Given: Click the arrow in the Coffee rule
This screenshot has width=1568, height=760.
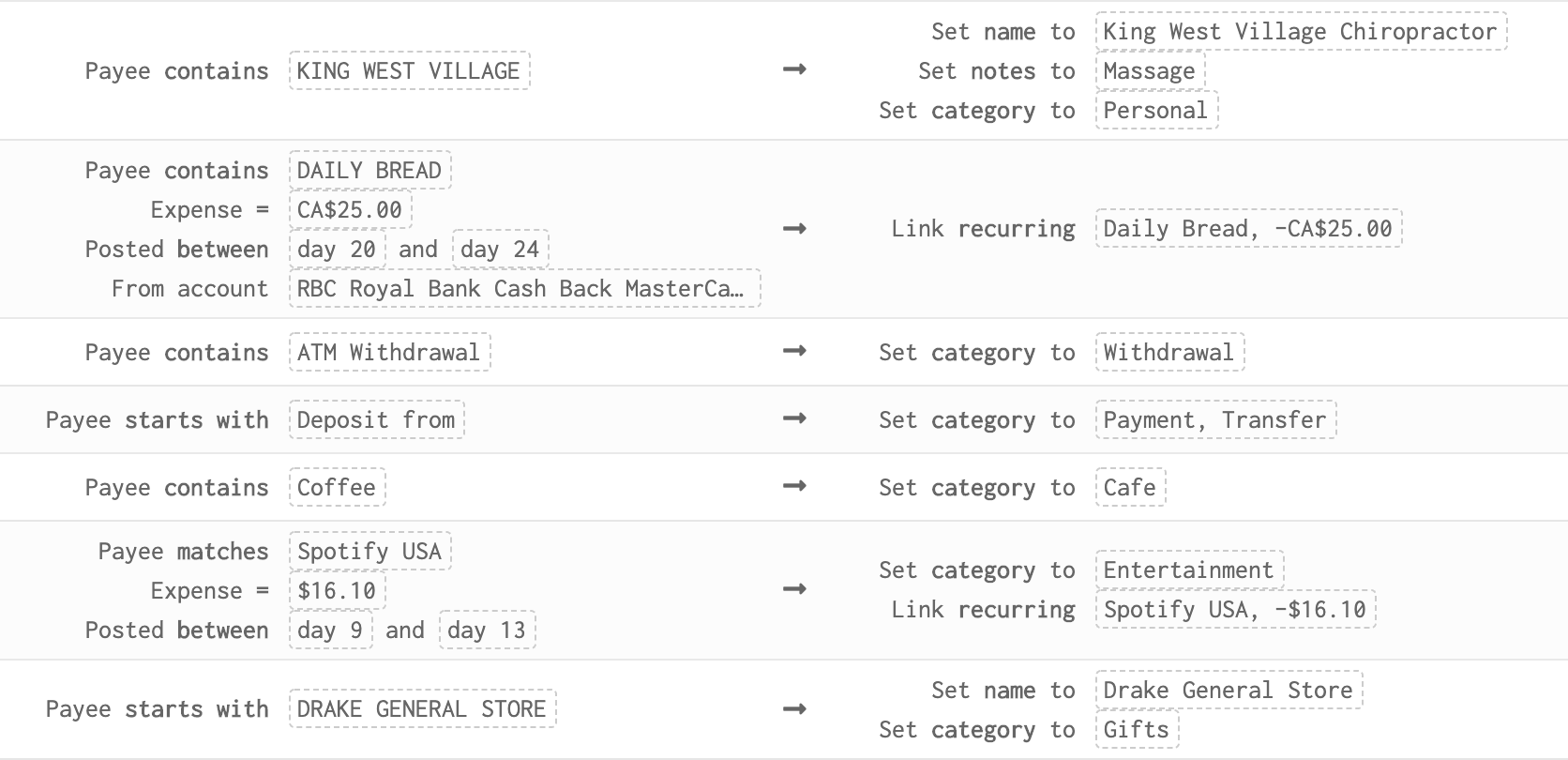Looking at the screenshot, I should coord(794,486).
